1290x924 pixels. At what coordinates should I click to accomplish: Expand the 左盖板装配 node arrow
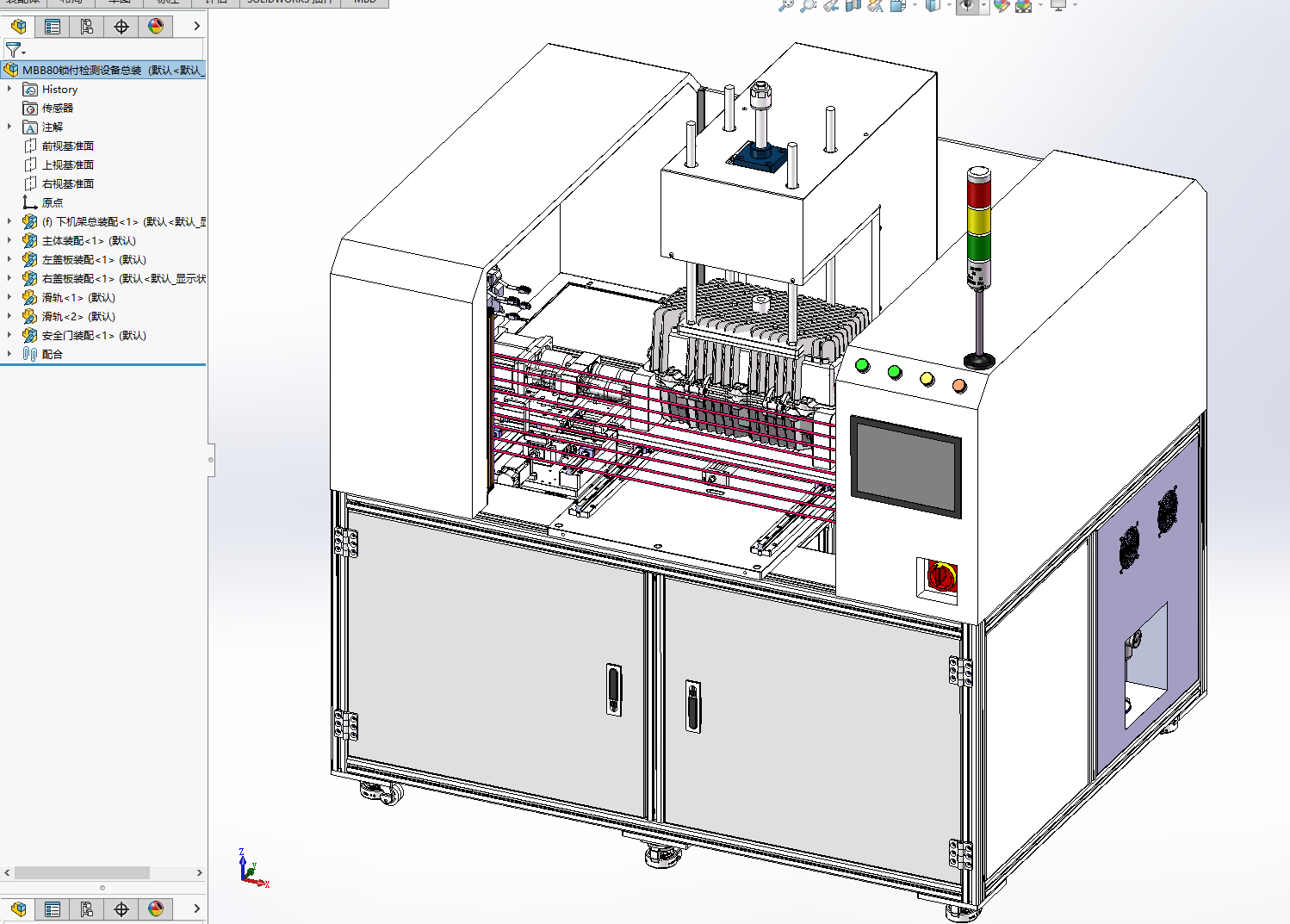point(9,259)
